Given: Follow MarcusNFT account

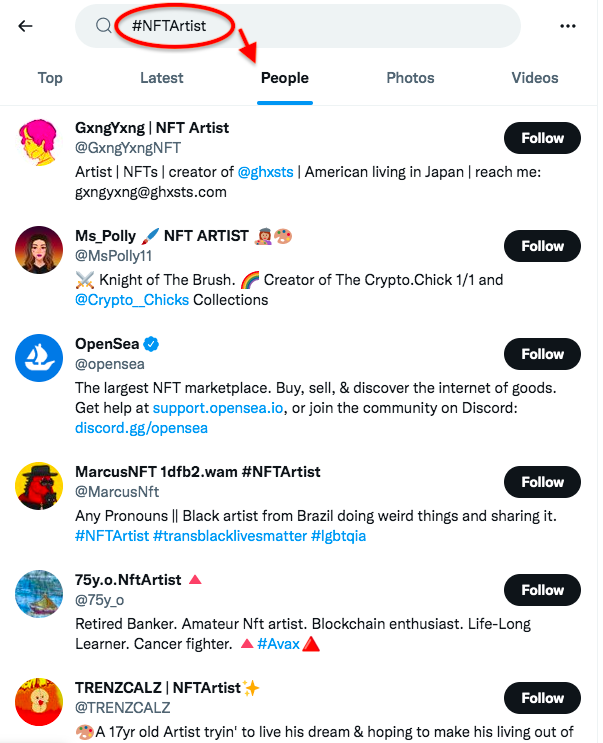Looking at the screenshot, I should 542,482.
